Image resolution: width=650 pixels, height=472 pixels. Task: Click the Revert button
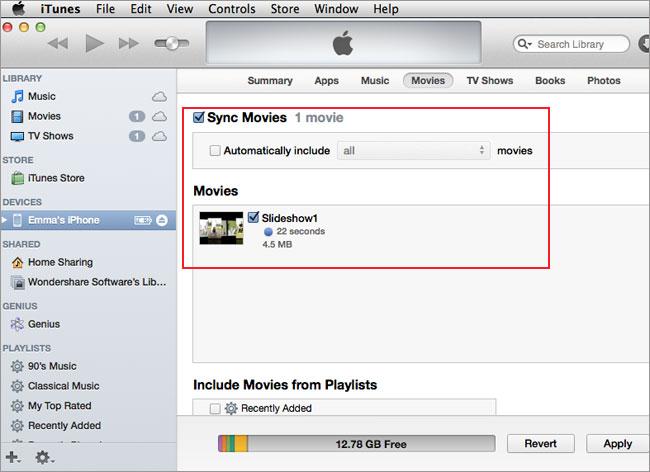[x=541, y=444]
